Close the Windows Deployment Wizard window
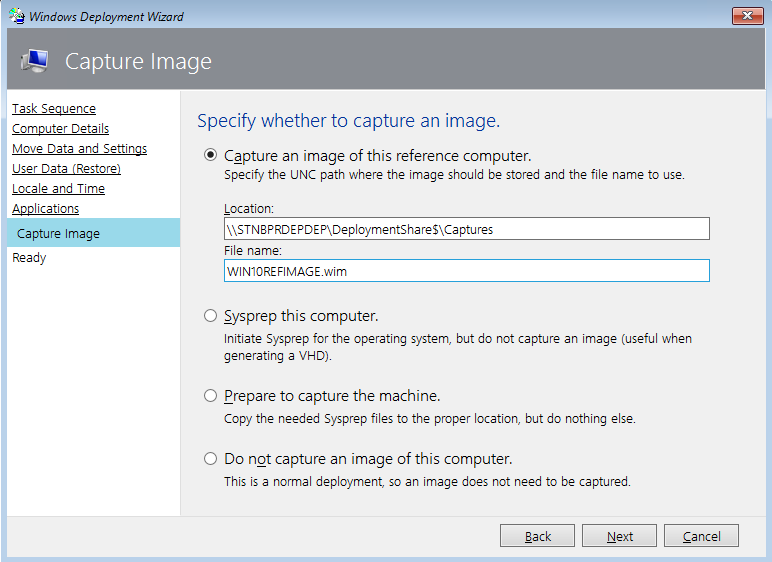This screenshot has width=772, height=562. [747, 16]
